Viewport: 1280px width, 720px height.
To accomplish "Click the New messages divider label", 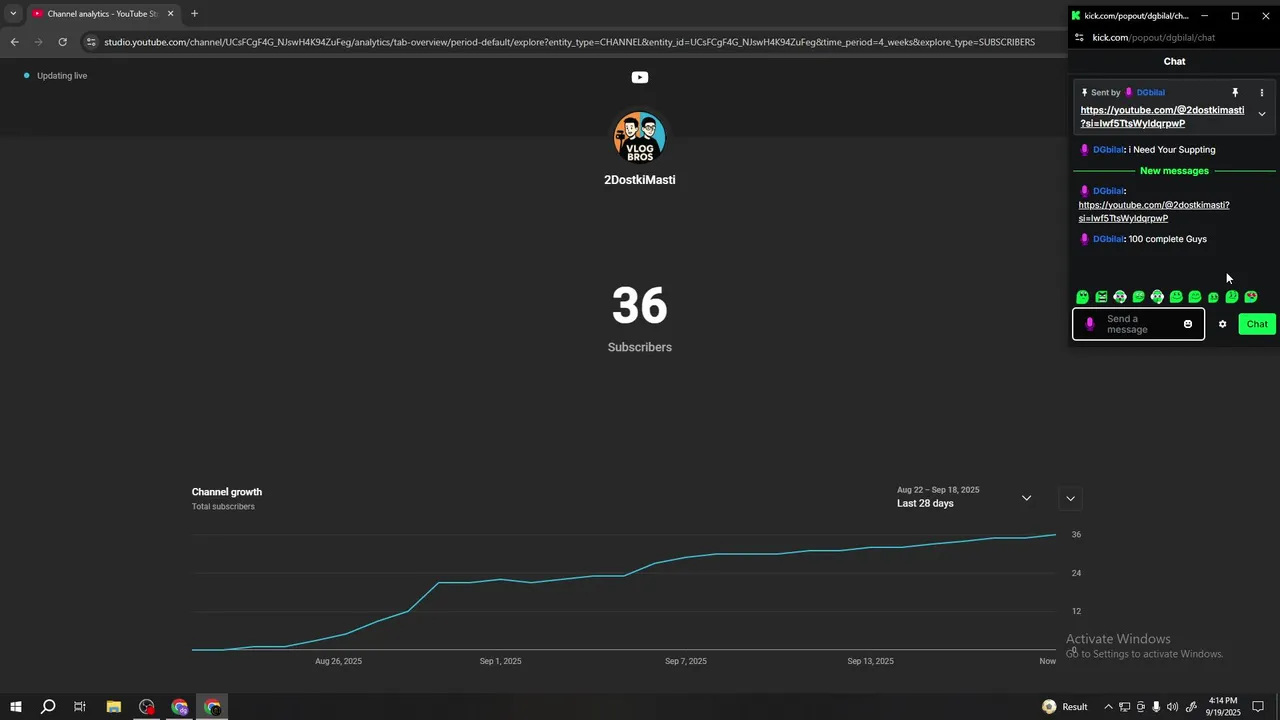I will click(x=1174, y=171).
